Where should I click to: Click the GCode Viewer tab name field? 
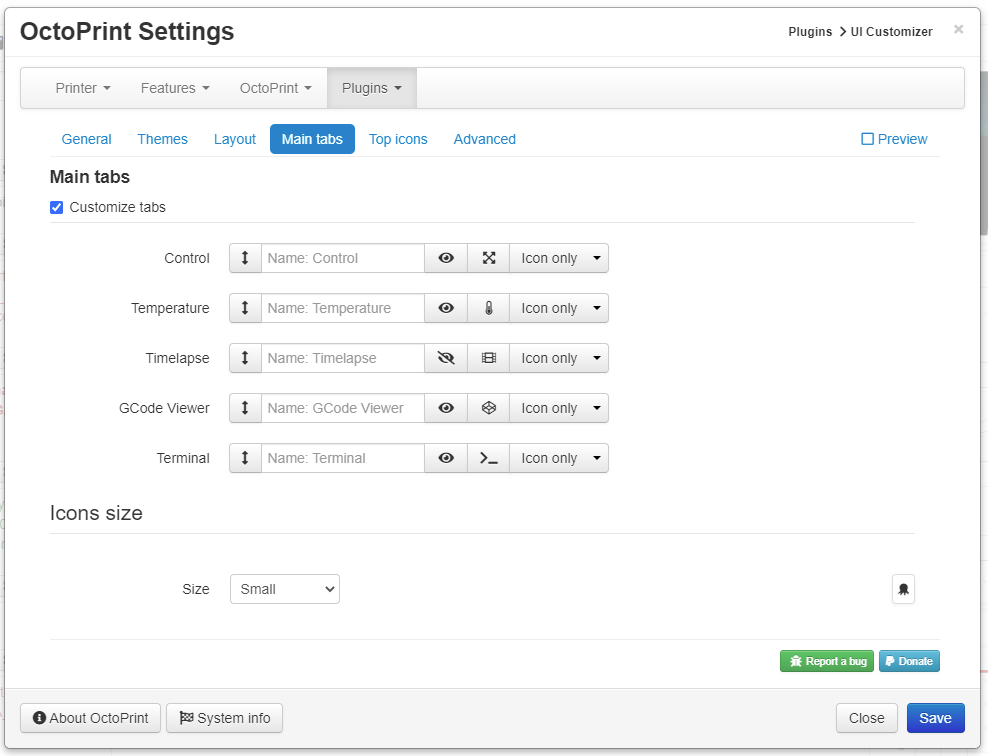(343, 408)
